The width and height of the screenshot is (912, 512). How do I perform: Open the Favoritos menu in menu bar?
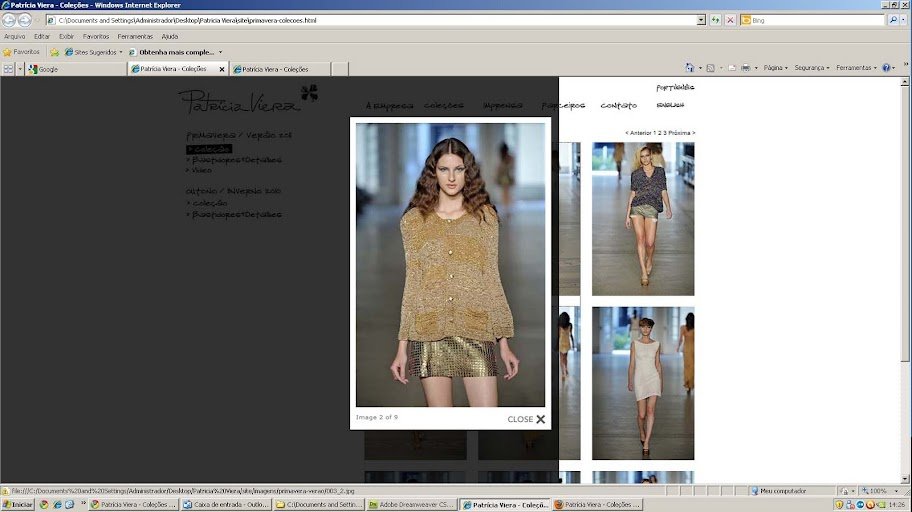pos(96,36)
